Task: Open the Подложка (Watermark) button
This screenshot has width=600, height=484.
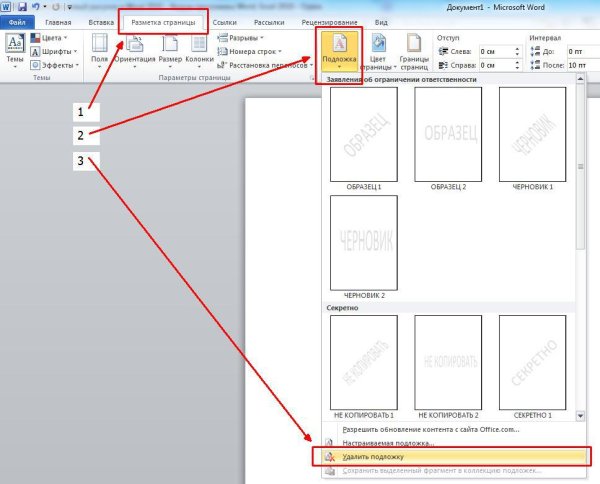Action: [339, 51]
